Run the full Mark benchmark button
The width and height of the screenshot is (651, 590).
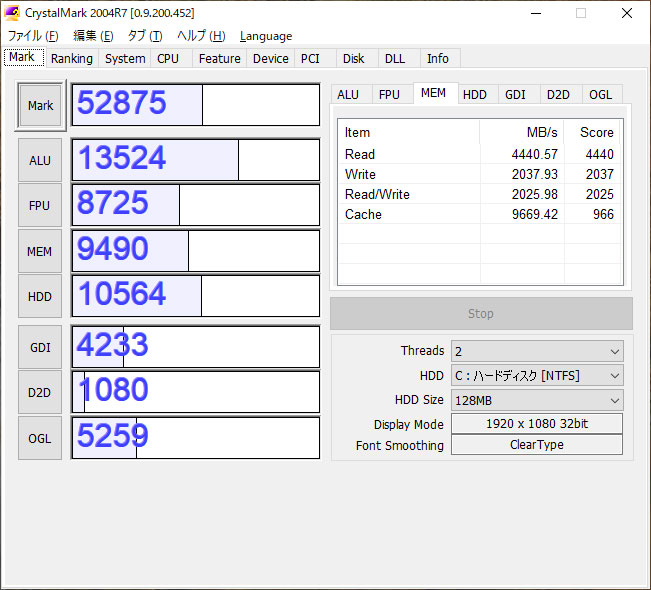40,105
